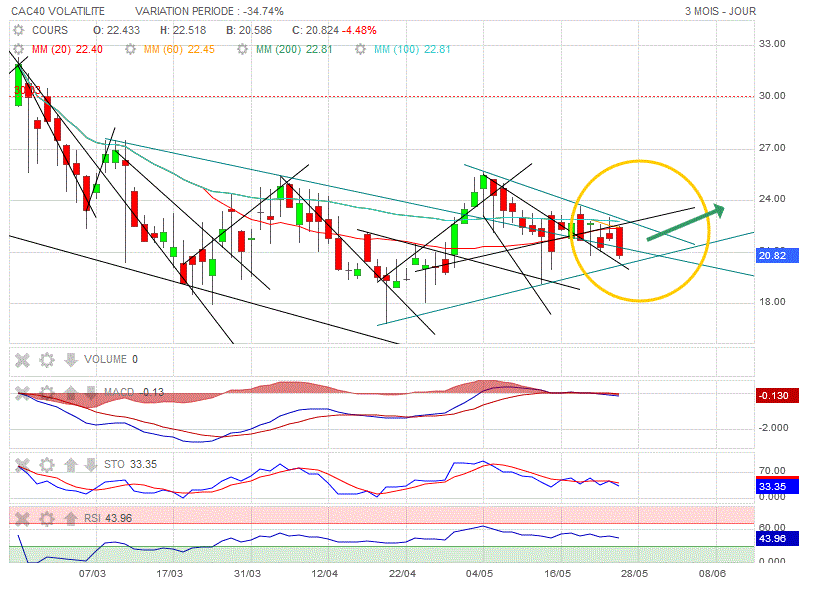Open the RSI settings gear
The image size is (817, 591).
click(47, 519)
